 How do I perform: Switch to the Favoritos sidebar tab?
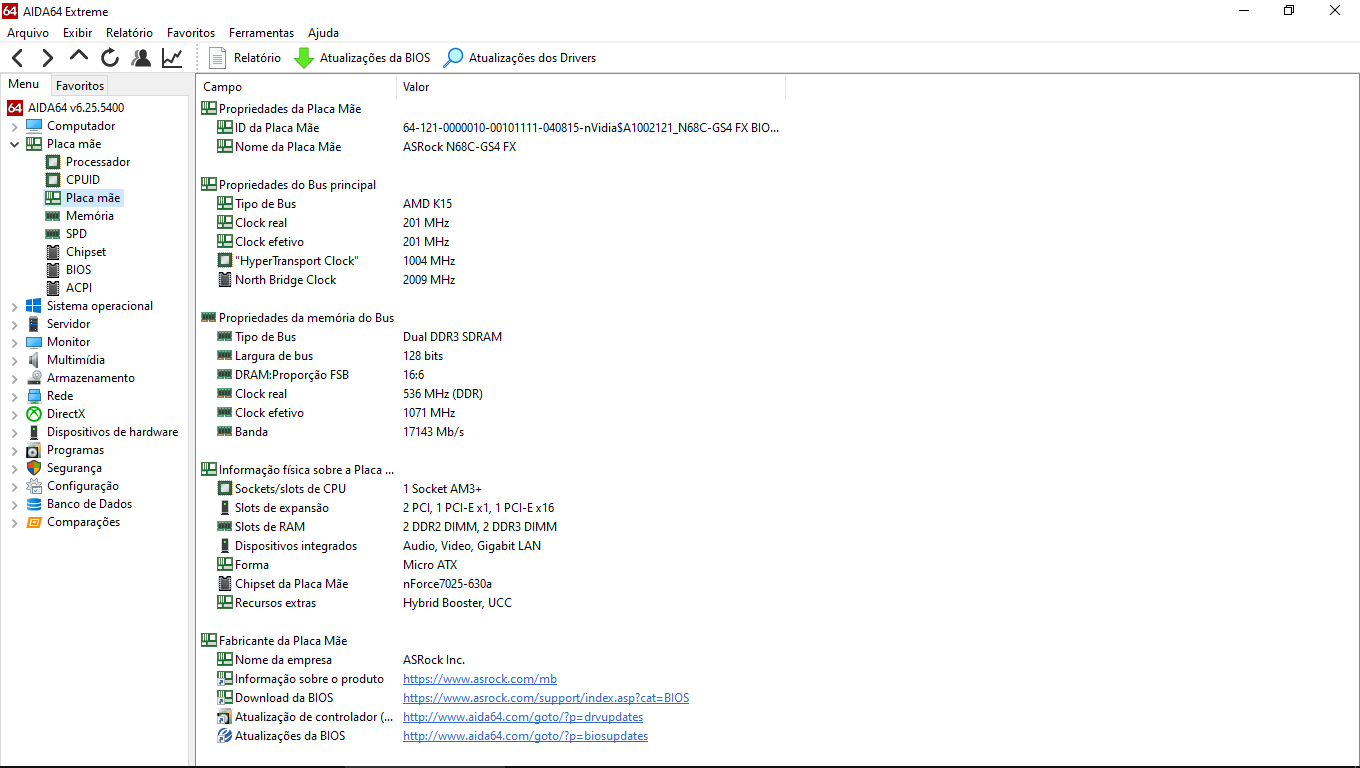pos(80,86)
